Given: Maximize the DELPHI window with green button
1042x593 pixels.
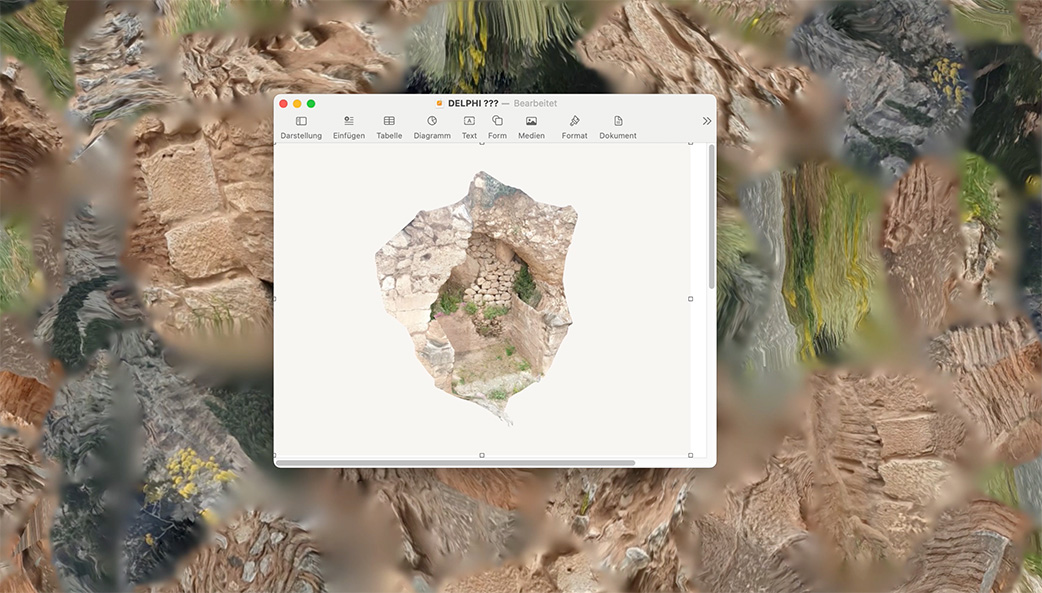Looking at the screenshot, I should [x=311, y=104].
